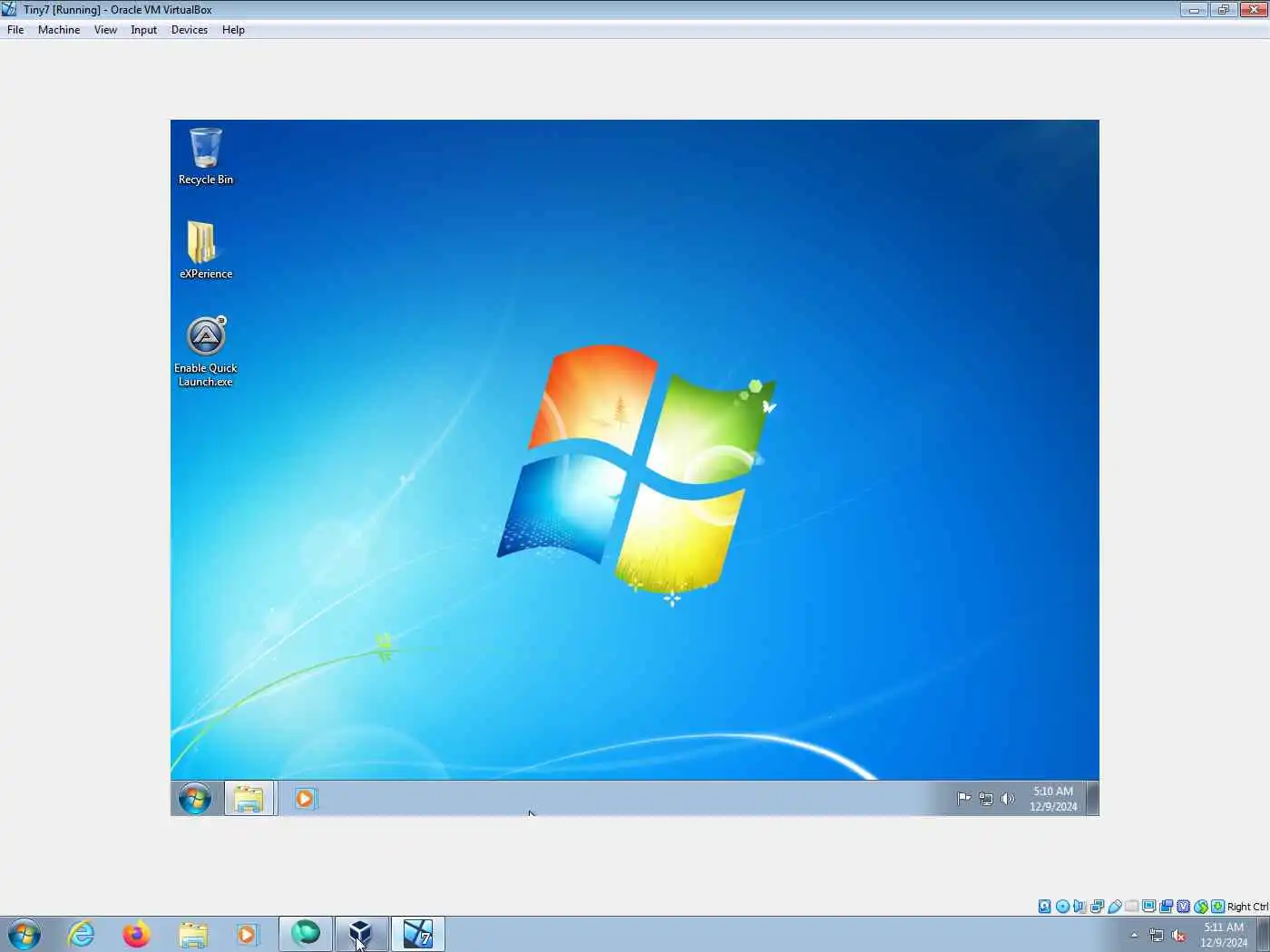Minimize the Tiny7 VirtualBox window
This screenshot has width=1270, height=952.
pos(1194,9)
